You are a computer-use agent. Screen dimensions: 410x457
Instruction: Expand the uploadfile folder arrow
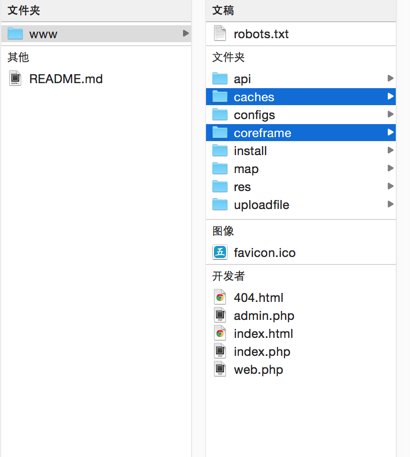(x=390, y=204)
